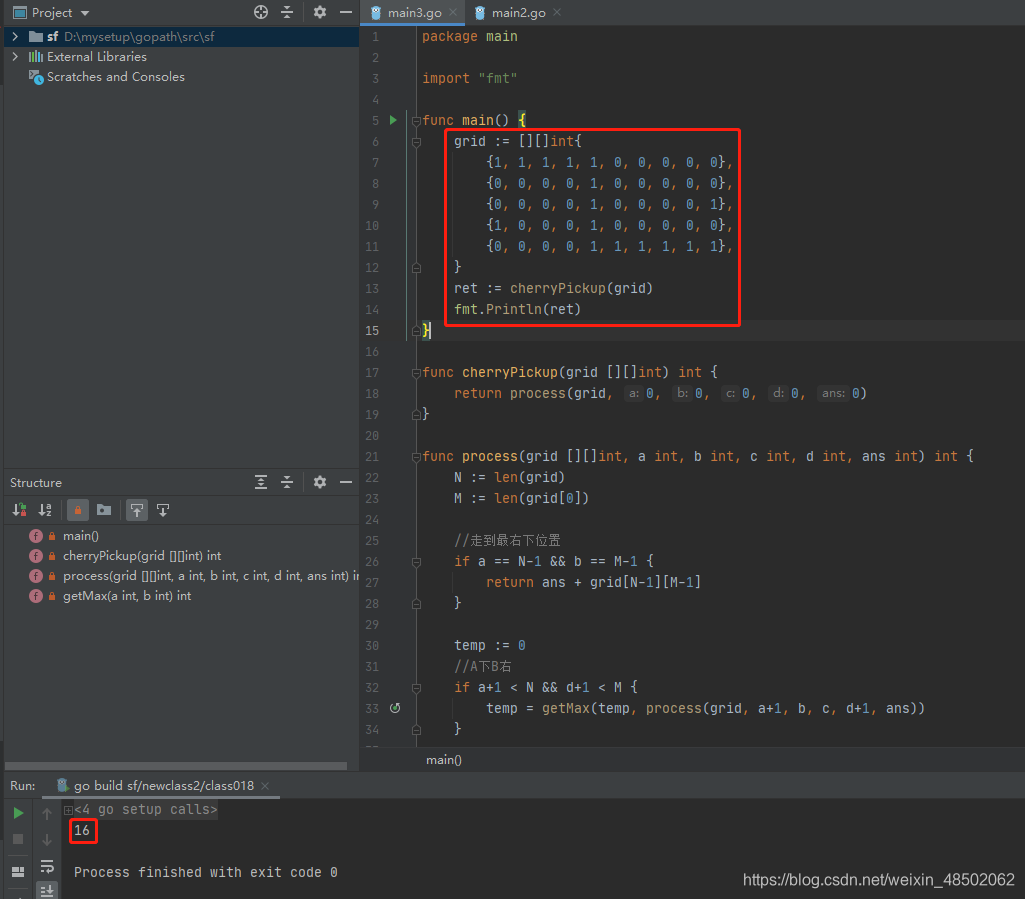Click the locate/select opened file target icon
The height and width of the screenshot is (899, 1025).
tap(261, 12)
